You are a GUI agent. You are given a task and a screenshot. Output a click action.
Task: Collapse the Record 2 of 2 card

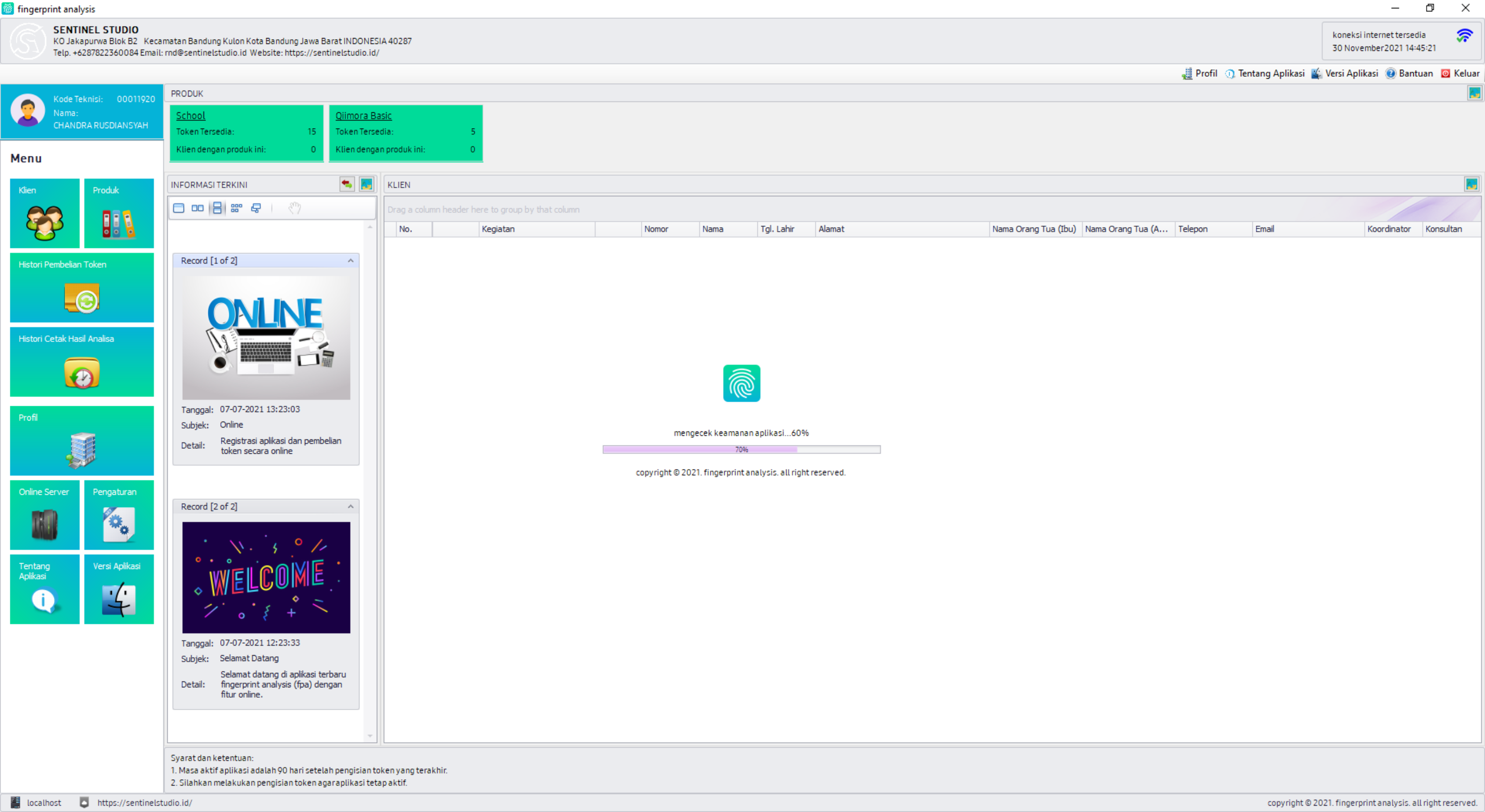(350, 507)
